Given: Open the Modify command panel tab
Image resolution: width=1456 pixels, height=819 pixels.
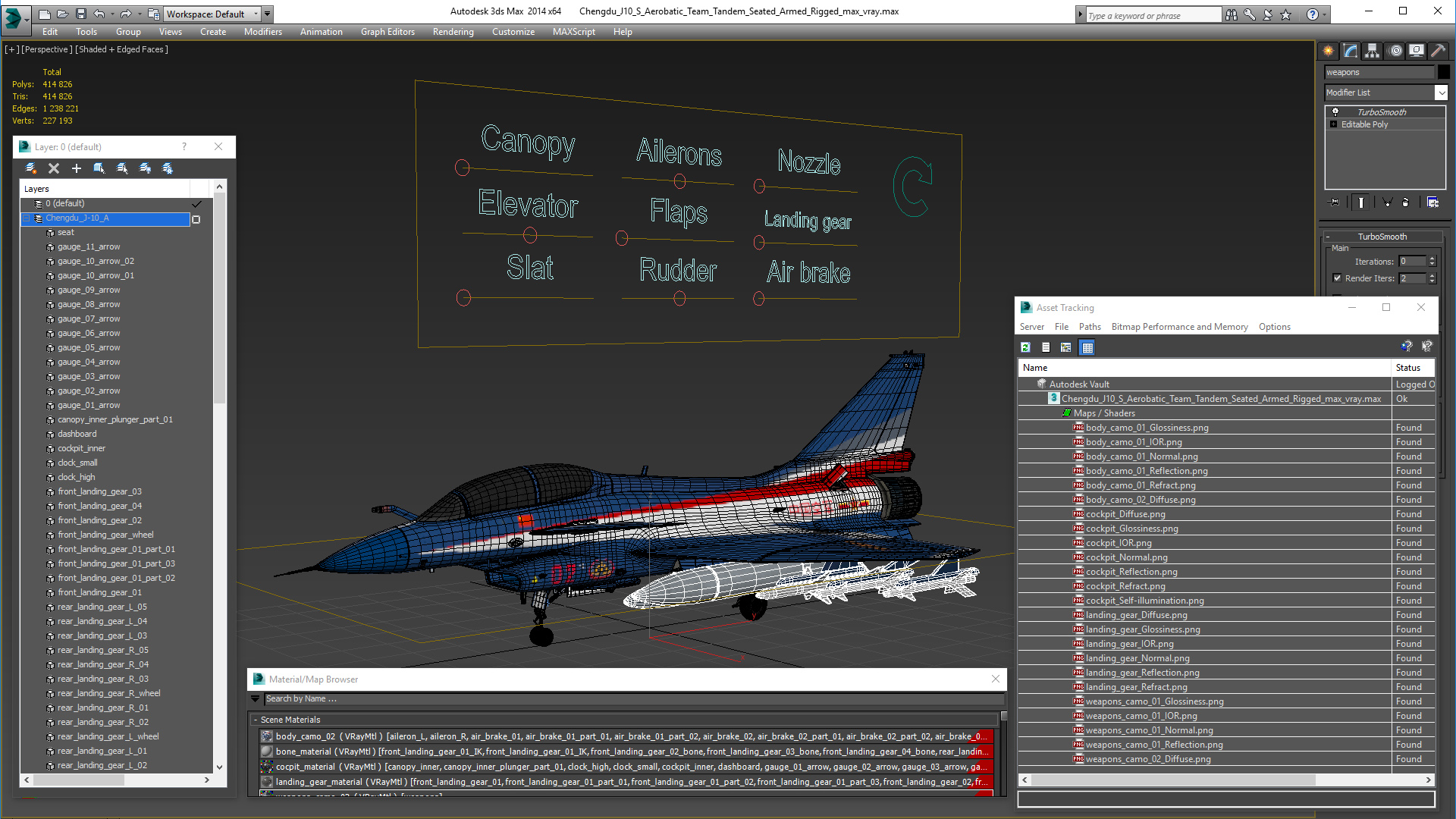Looking at the screenshot, I should tap(1350, 51).
